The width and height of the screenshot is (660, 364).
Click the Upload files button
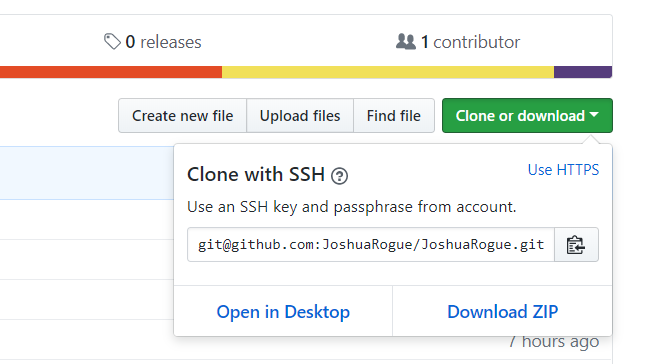300,116
